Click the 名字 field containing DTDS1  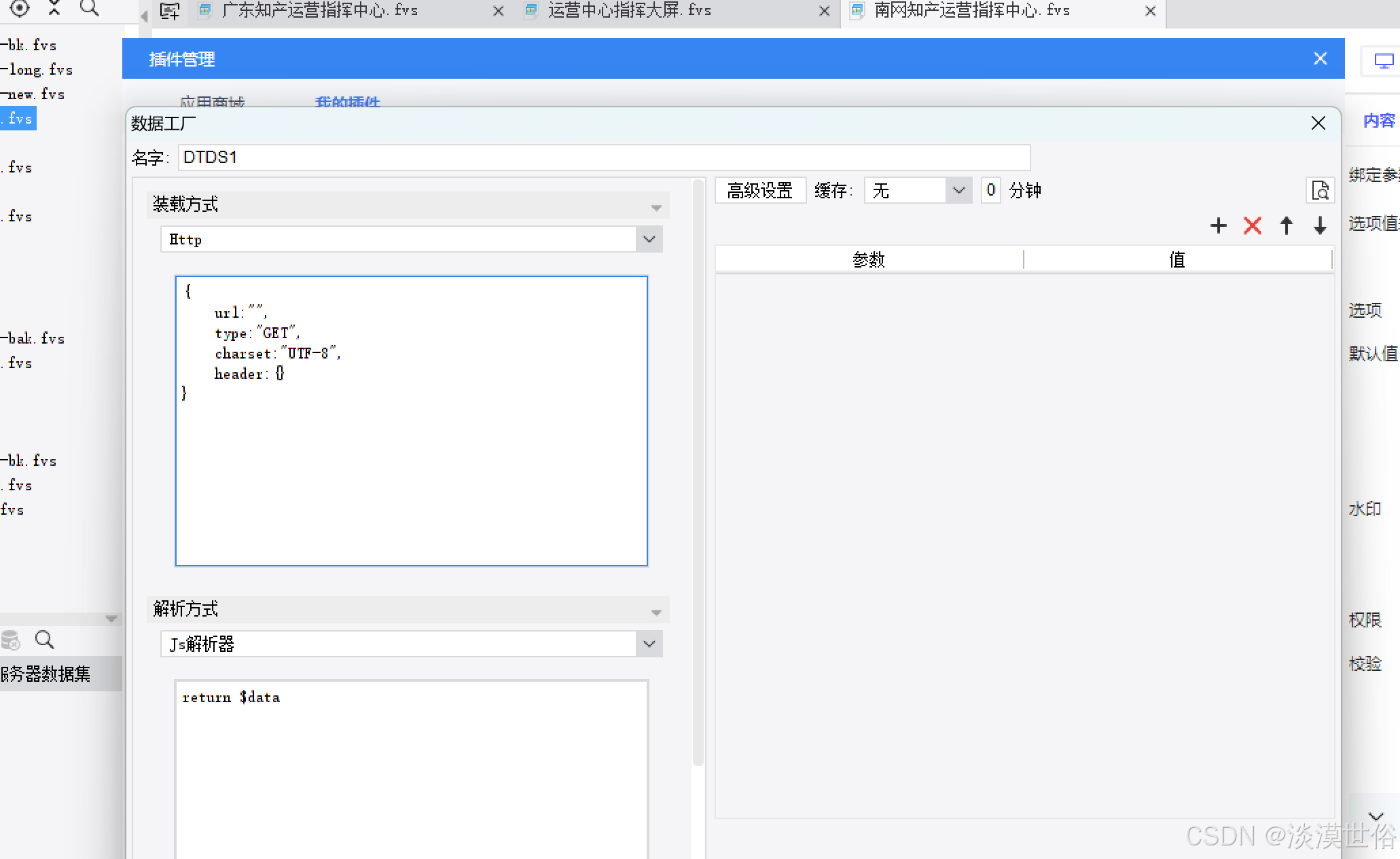click(x=603, y=158)
